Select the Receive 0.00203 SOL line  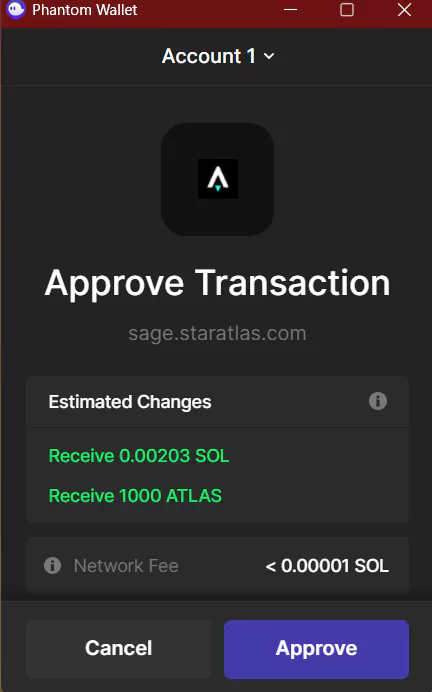[x=139, y=456]
